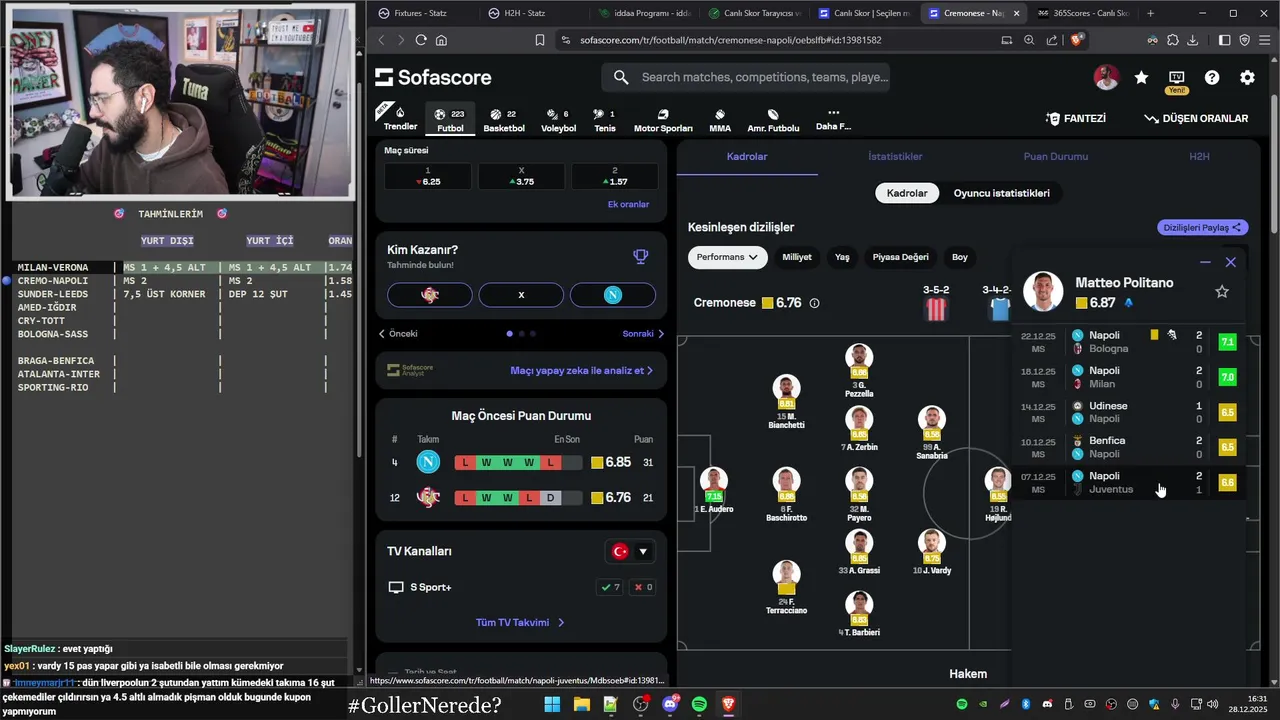The width and height of the screenshot is (1280, 720).
Task: Open the Basketbol sport section
Action: 503,119
